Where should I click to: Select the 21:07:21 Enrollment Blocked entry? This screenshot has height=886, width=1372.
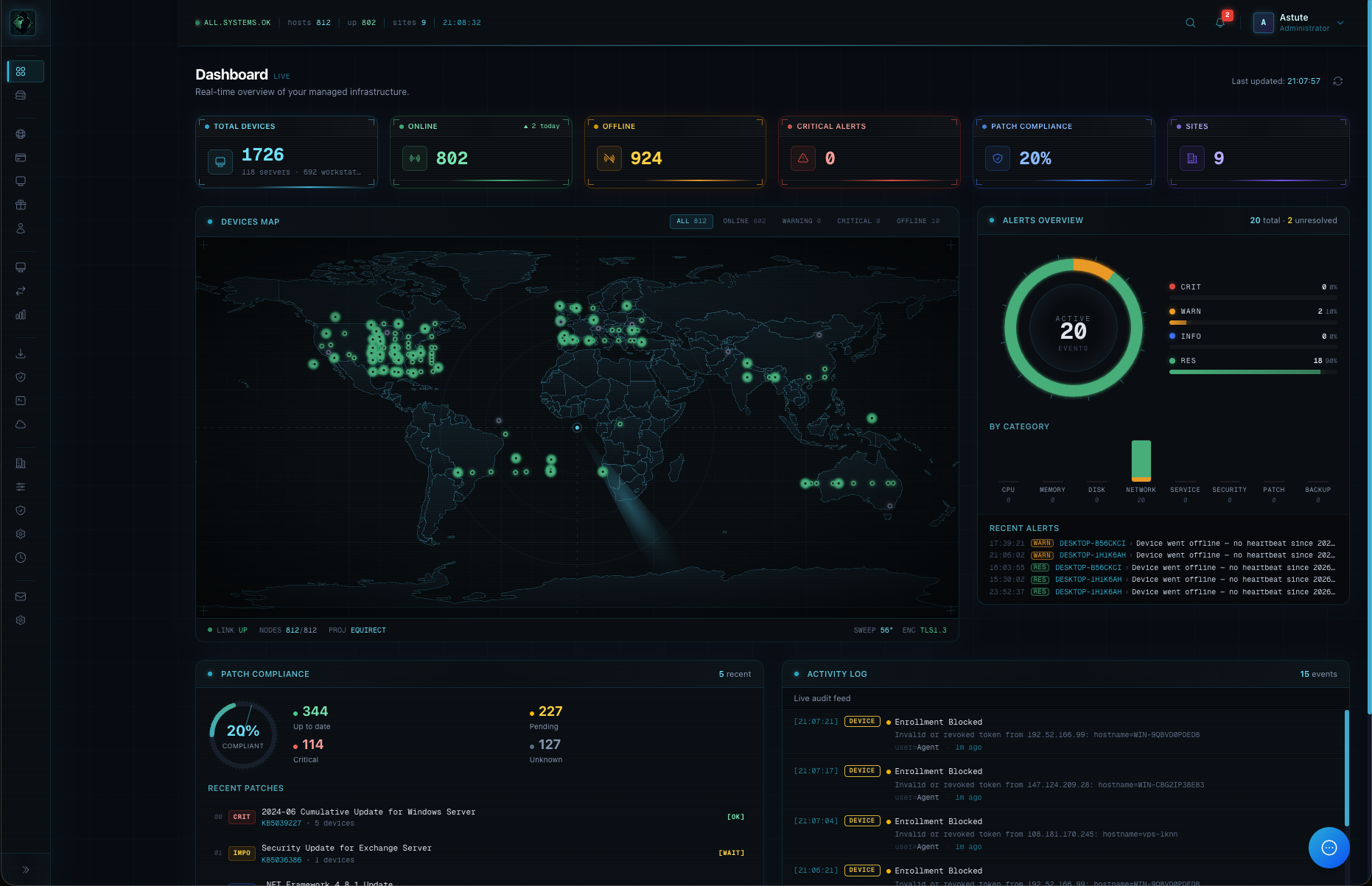coord(1065,734)
